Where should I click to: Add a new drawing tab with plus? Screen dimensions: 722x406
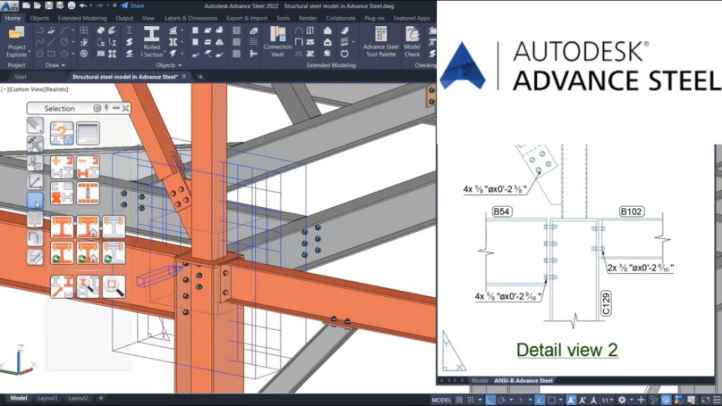[x=200, y=76]
